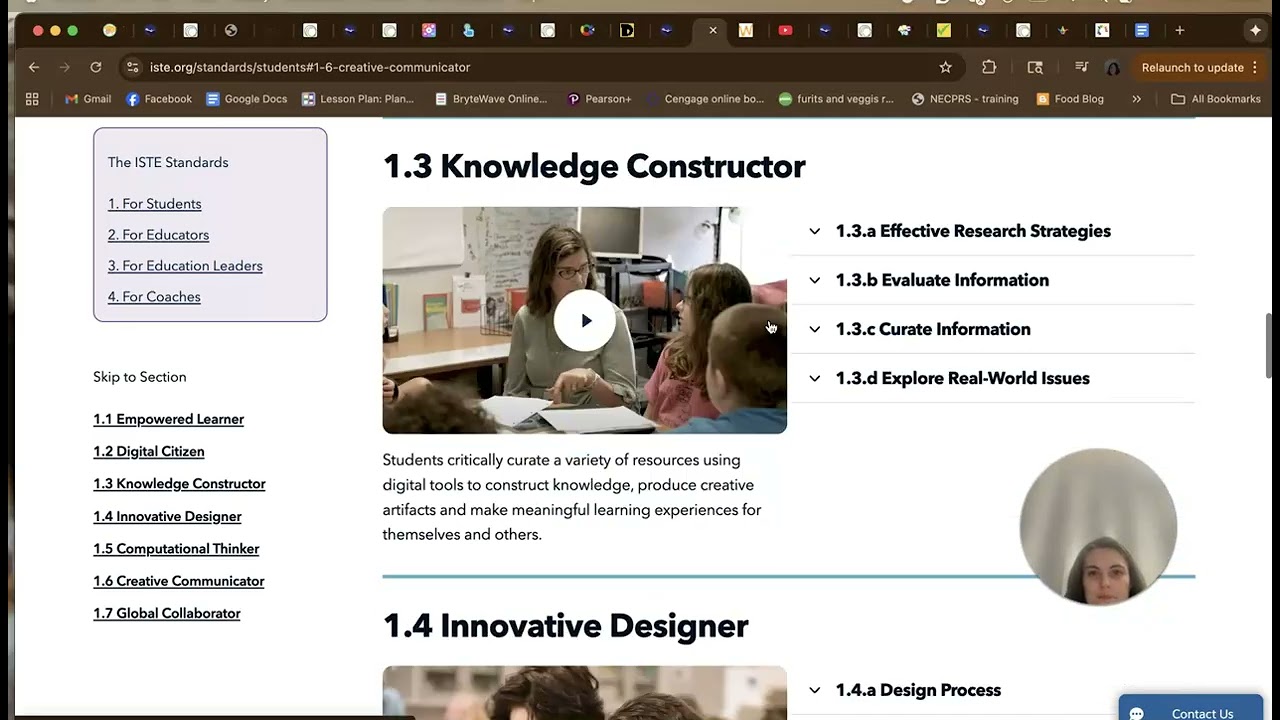The width and height of the screenshot is (1280, 720).
Task: Click the Gemini sparkle icon in tab bar
Action: (x=1255, y=30)
